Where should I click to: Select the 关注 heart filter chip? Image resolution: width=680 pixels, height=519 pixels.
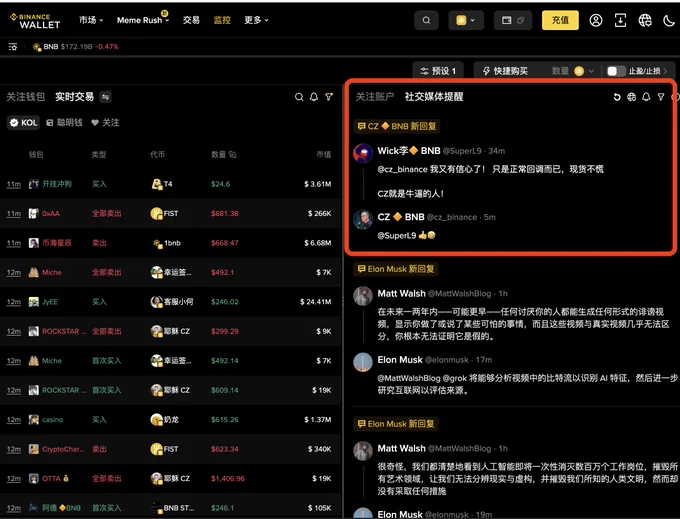tap(105, 123)
